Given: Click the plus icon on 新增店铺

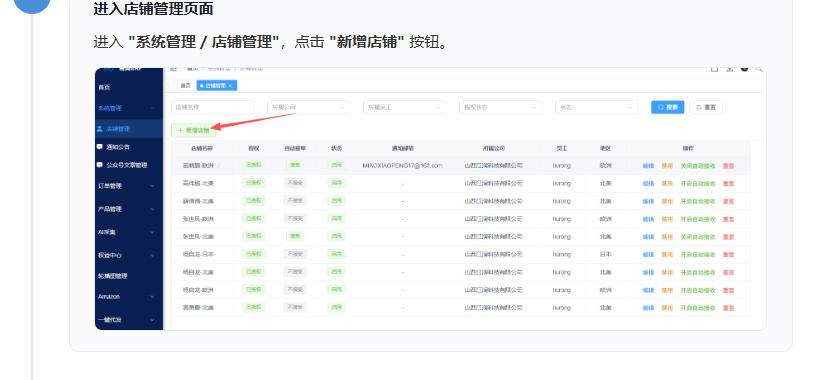Looking at the screenshot, I should point(180,130).
